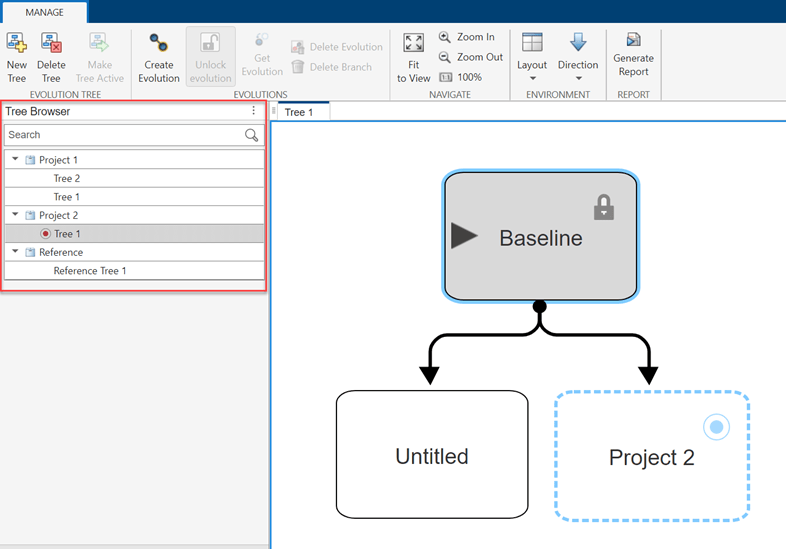Collapse the Project 2 node
This screenshot has height=549, width=786.
pos(15,215)
